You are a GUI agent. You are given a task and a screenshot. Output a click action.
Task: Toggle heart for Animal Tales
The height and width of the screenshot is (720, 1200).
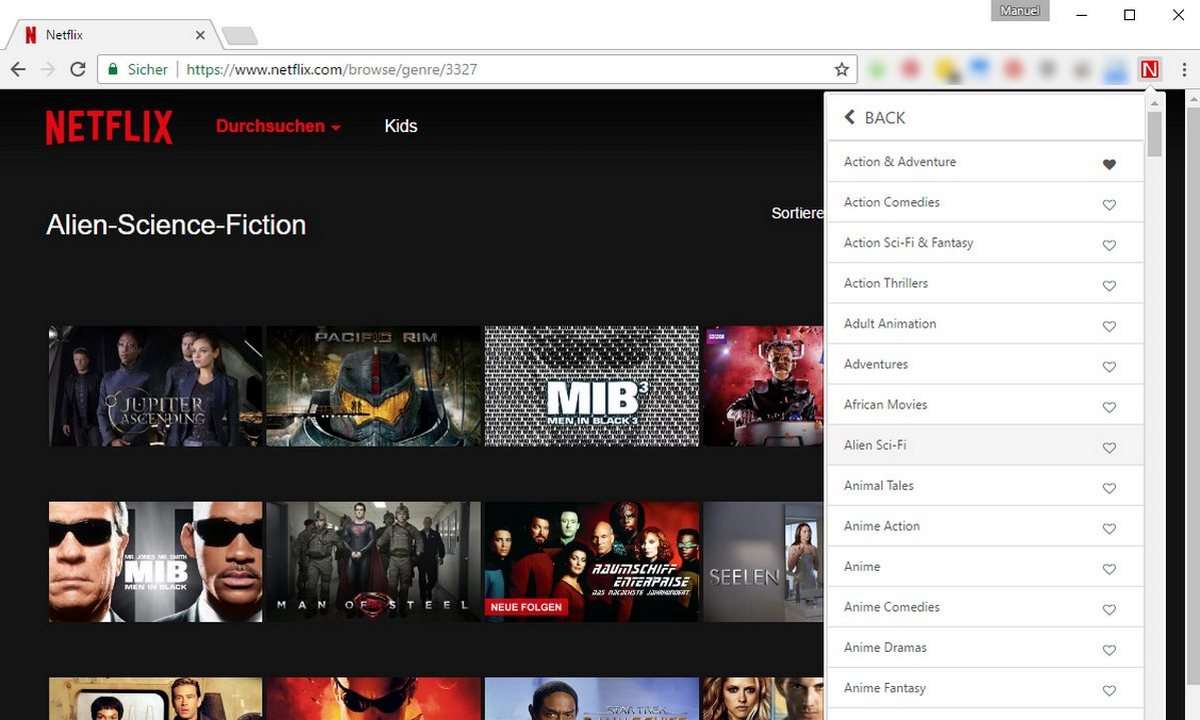click(x=1109, y=488)
